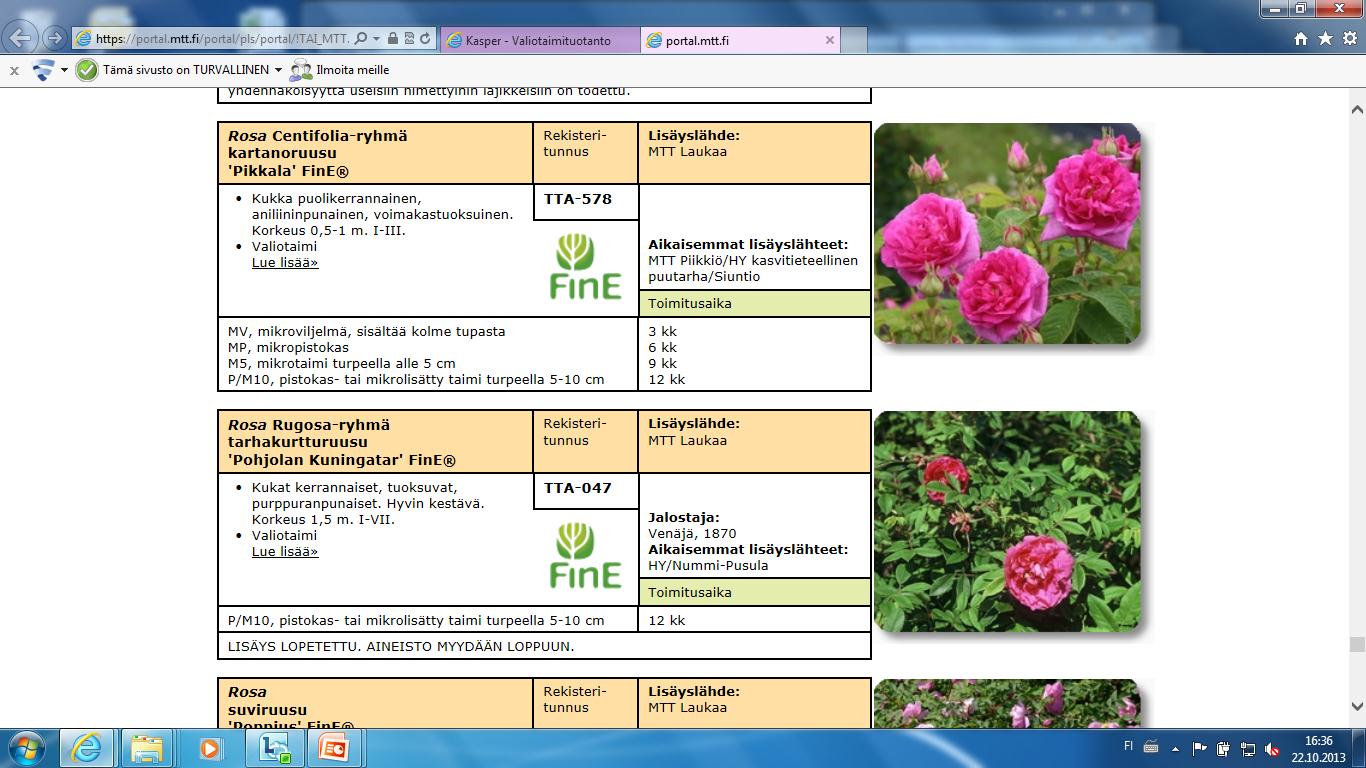1366x768 pixels.
Task: Click the compatibility view icon
Action: 409,39
